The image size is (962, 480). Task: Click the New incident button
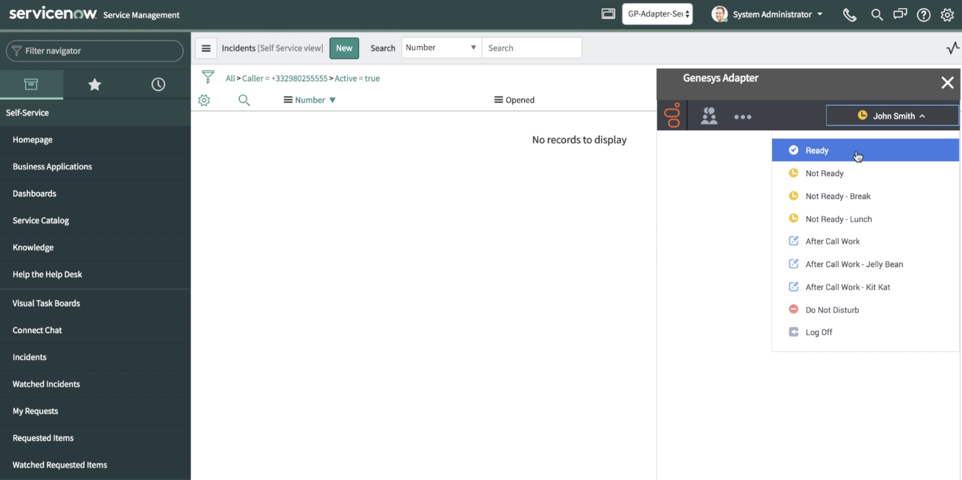(x=344, y=48)
